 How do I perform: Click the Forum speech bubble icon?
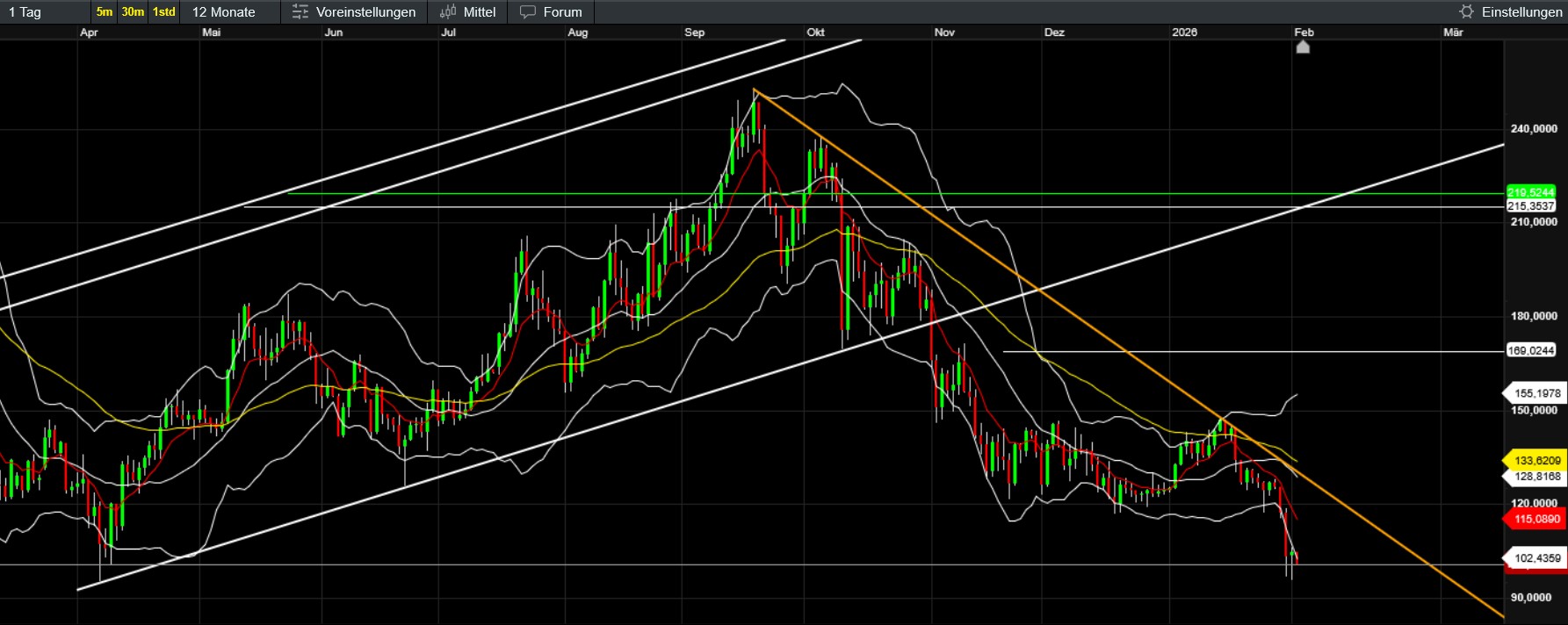coord(527,12)
